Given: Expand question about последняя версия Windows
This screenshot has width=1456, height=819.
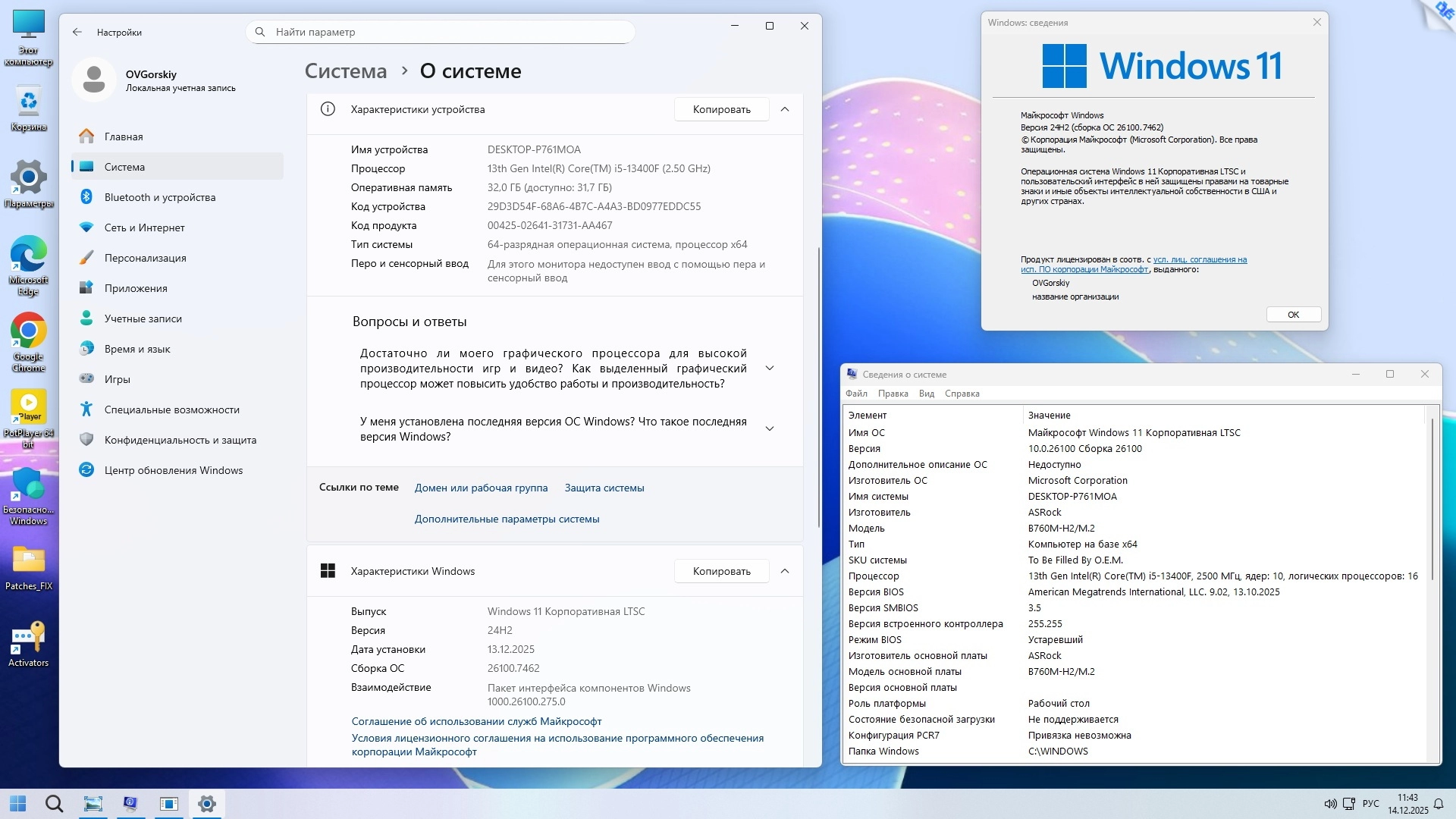Looking at the screenshot, I should coord(770,429).
